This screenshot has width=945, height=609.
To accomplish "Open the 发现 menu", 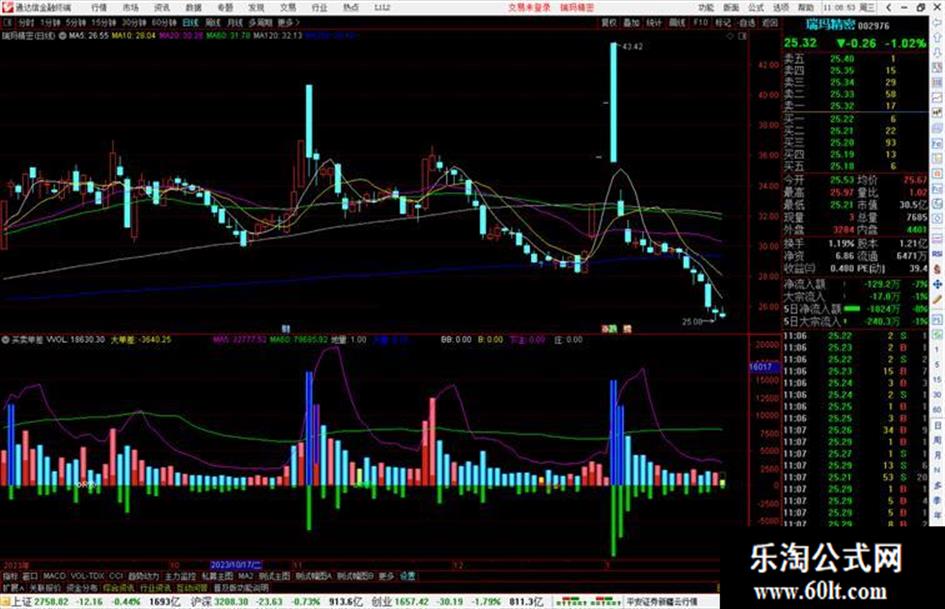I will [256, 7].
